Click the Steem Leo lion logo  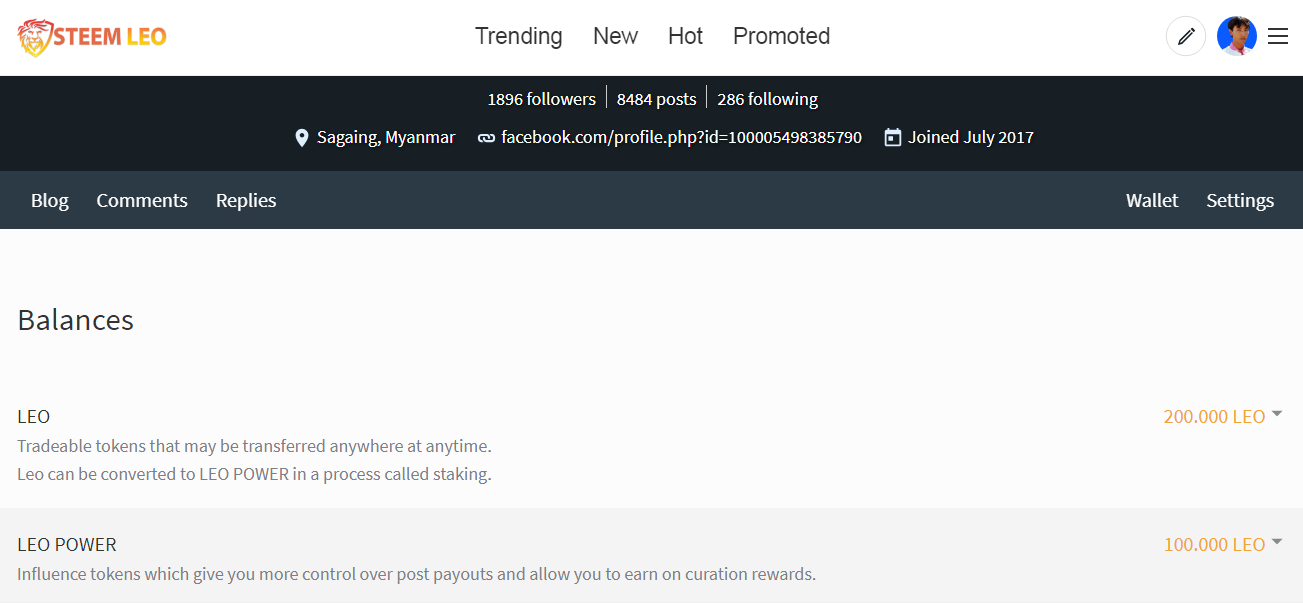(x=33, y=37)
